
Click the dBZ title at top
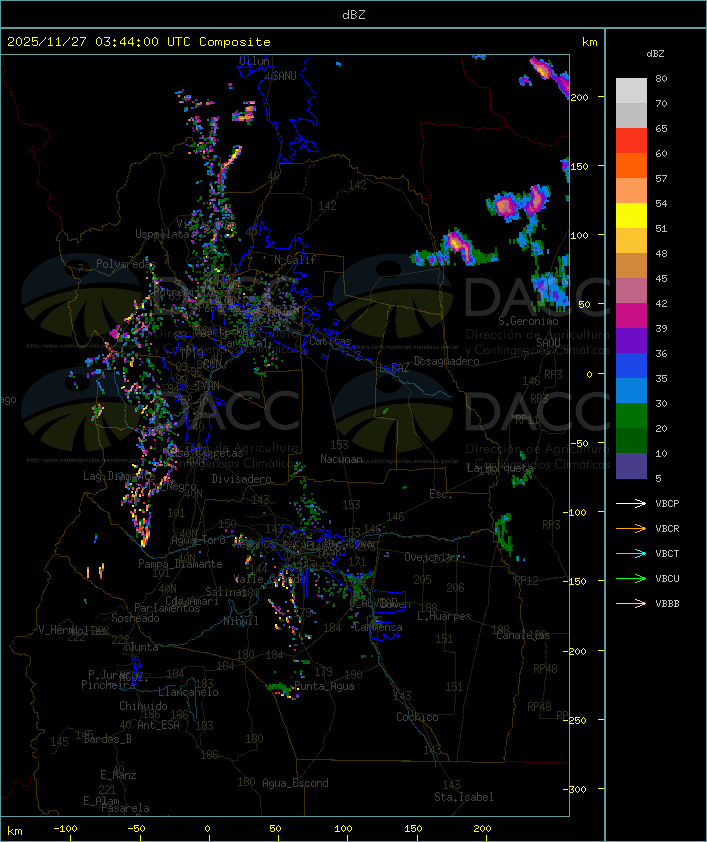coord(354,15)
